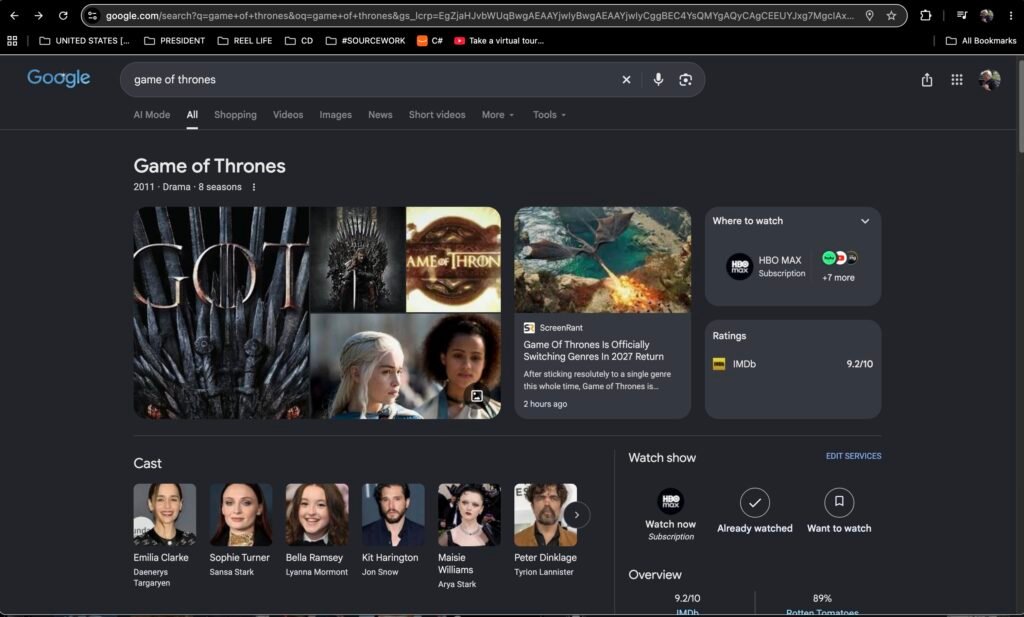Open the three-dot options beside 8 seasons
This screenshot has height=617, width=1024.
pos(254,187)
